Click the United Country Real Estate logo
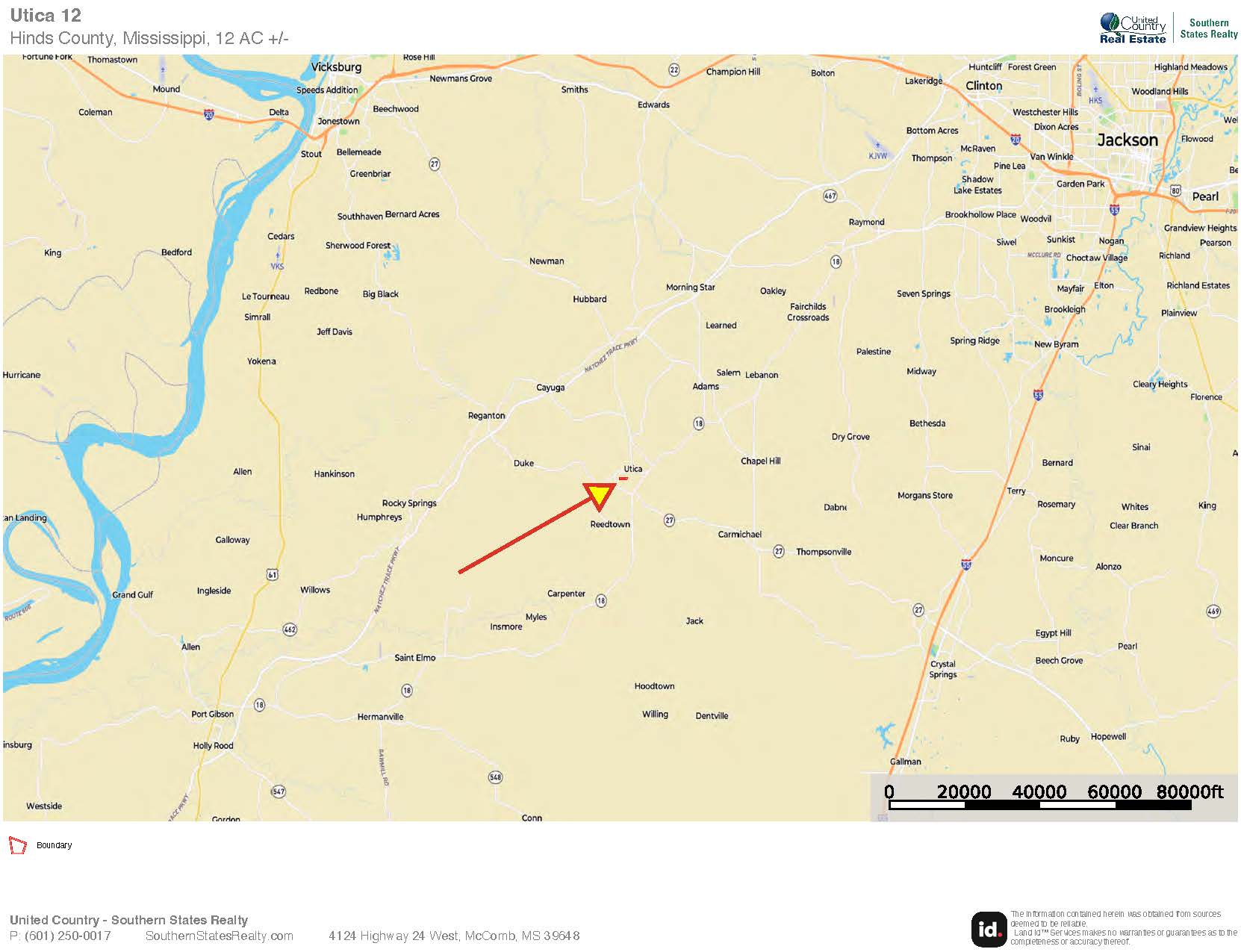Viewport: 1241px width, 952px height. click(1132, 28)
